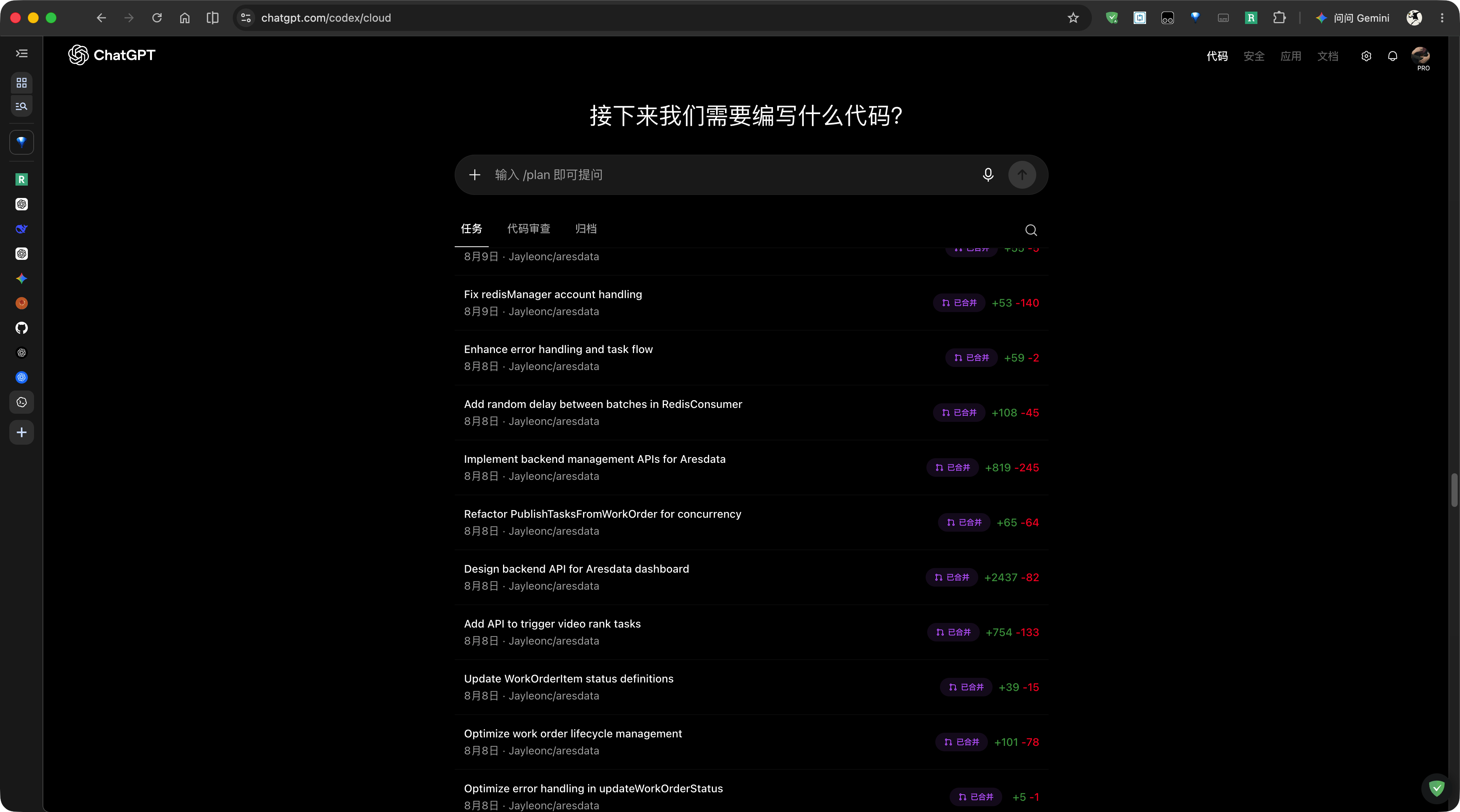This screenshot has width=1460, height=812.
Task: Switch to the 文档 section
Action: pyautogui.click(x=1327, y=56)
